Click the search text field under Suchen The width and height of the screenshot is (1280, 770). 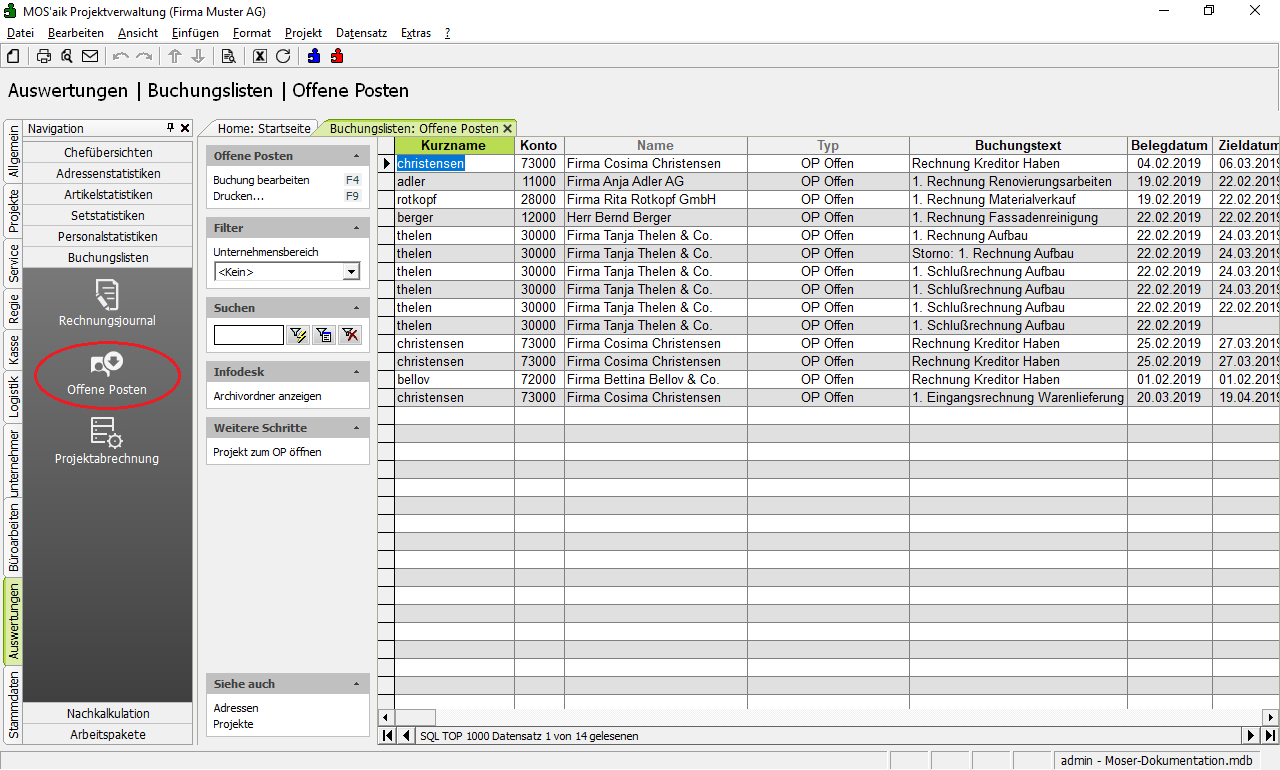(248, 335)
